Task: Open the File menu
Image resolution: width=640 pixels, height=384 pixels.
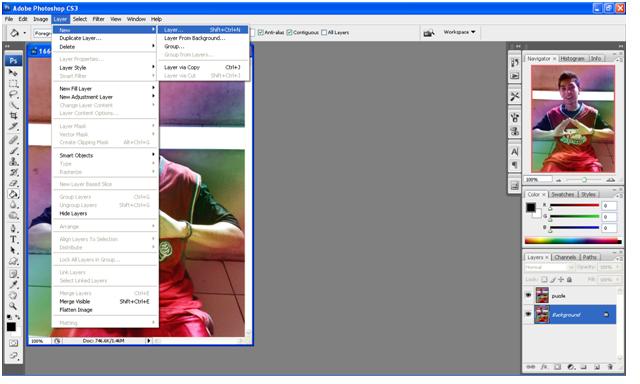Action: click(9, 19)
